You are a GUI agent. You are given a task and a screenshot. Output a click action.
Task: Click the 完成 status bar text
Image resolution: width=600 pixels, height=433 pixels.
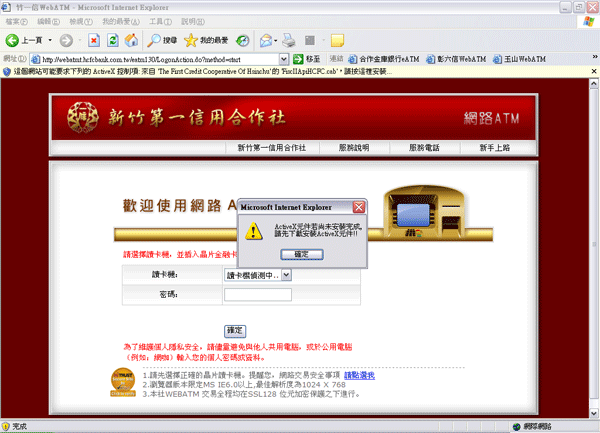(20, 426)
